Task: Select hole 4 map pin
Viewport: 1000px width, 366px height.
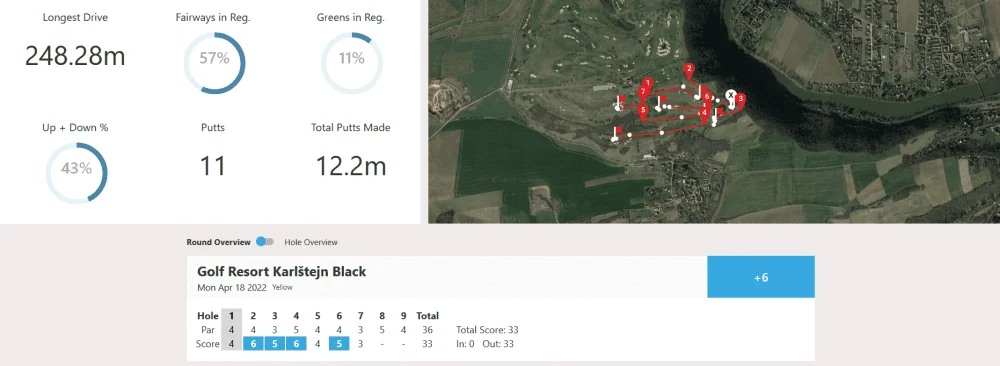Action: pyautogui.click(x=704, y=113)
